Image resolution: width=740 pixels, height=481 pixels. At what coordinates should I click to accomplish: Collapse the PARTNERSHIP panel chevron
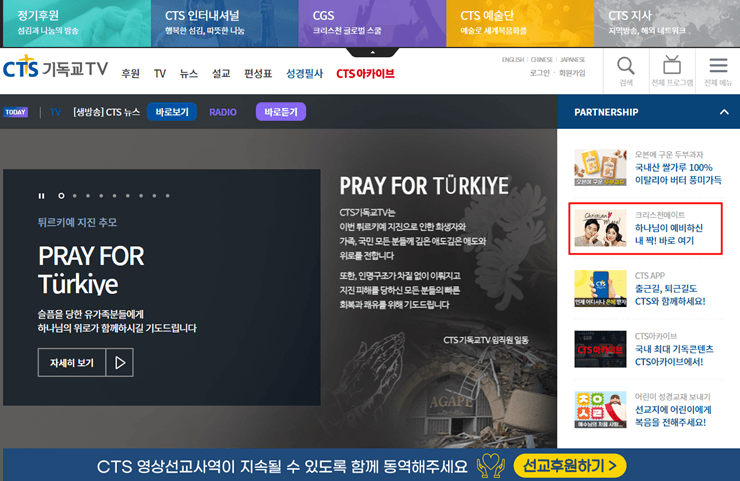click(x=724, y=112)
